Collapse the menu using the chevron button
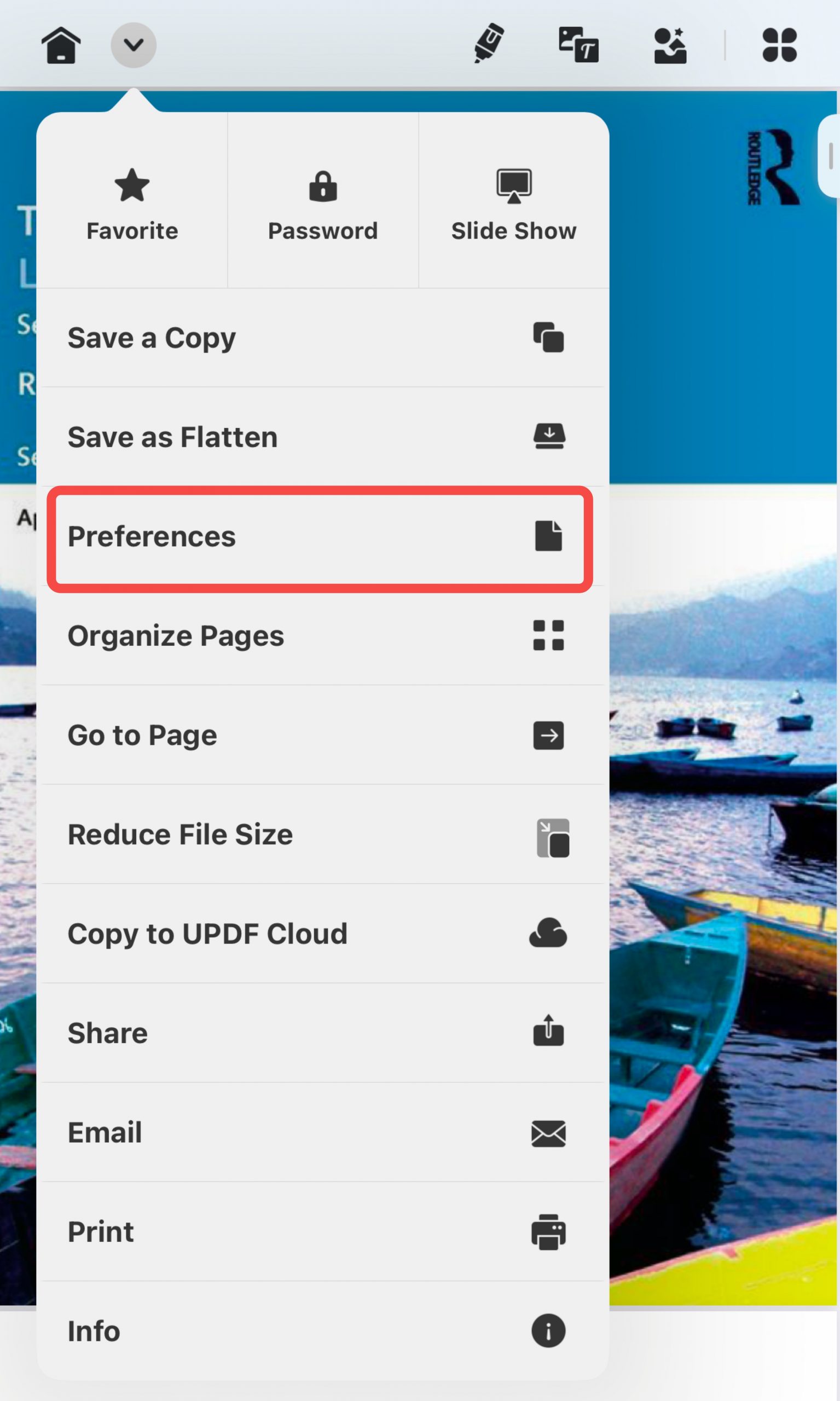The width and height of the screenshot is (840, 1401). [134, 44]
